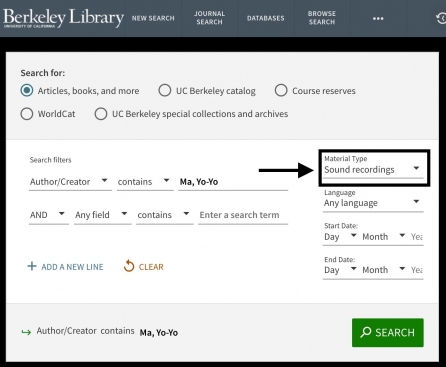Click the green Search button
Screen dimensions: 446x367
388,332
